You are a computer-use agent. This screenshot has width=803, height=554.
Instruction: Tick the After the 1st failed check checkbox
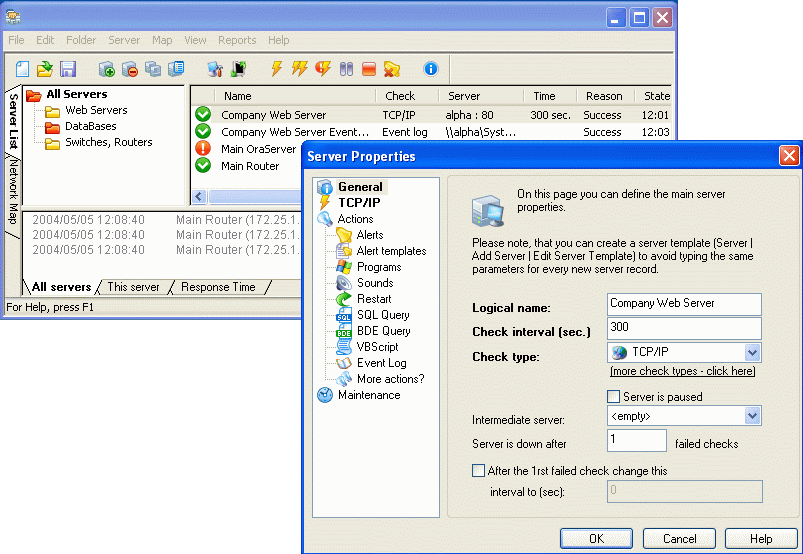(478, 471)
